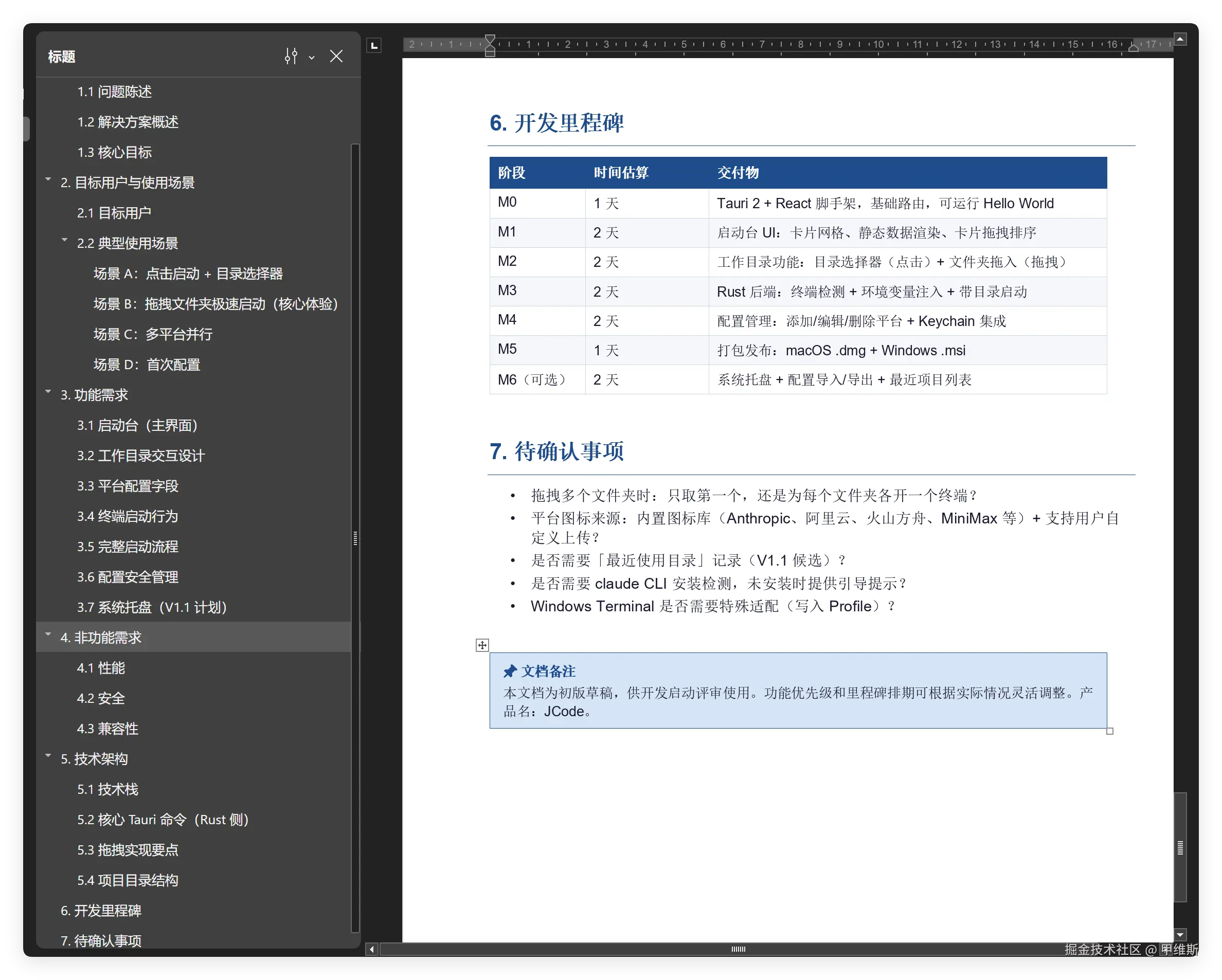
Task: Click the table move handle icon
Action: [x=482, y=645]
